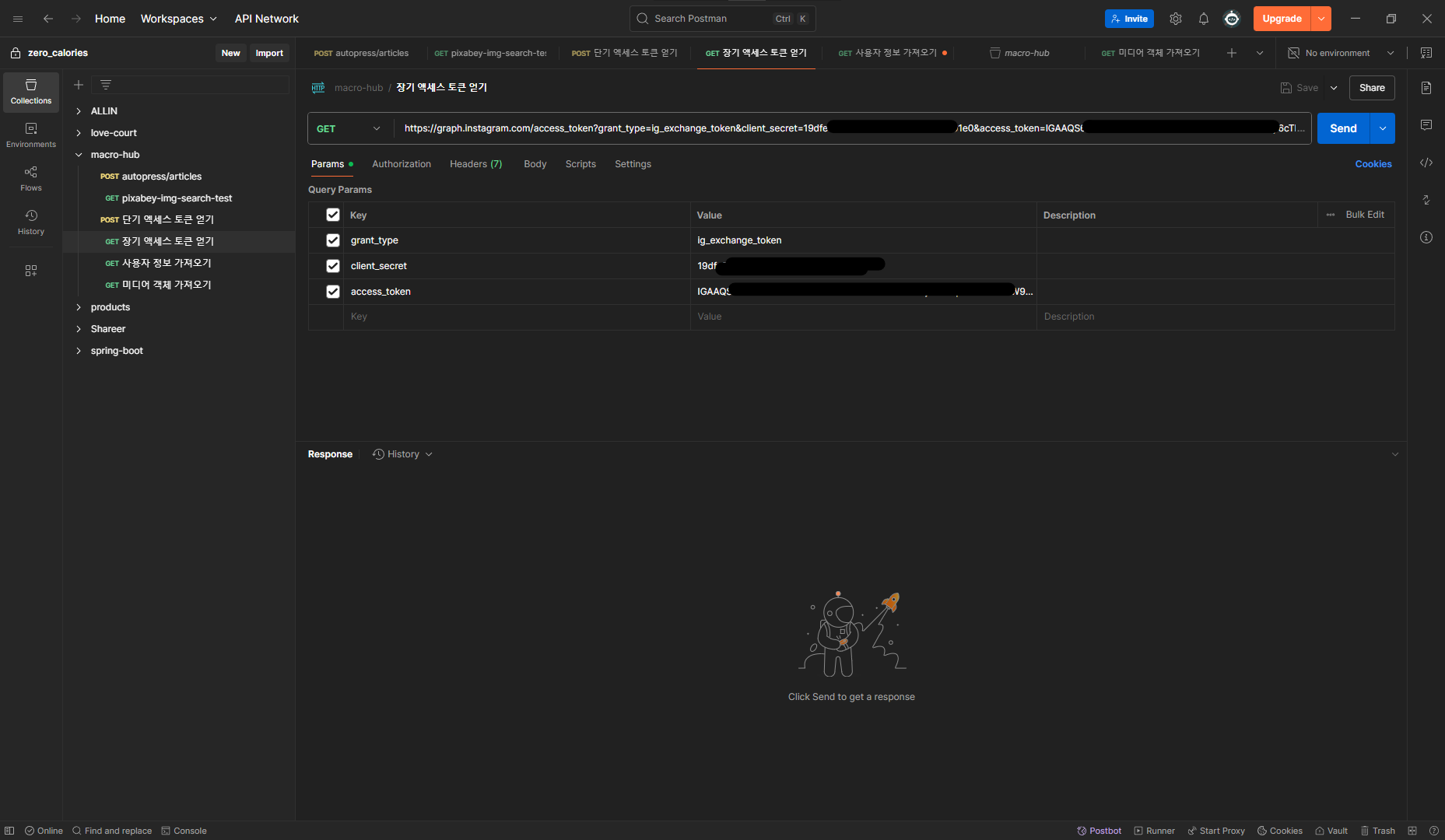Open the request info icon

coord(1426,237)
